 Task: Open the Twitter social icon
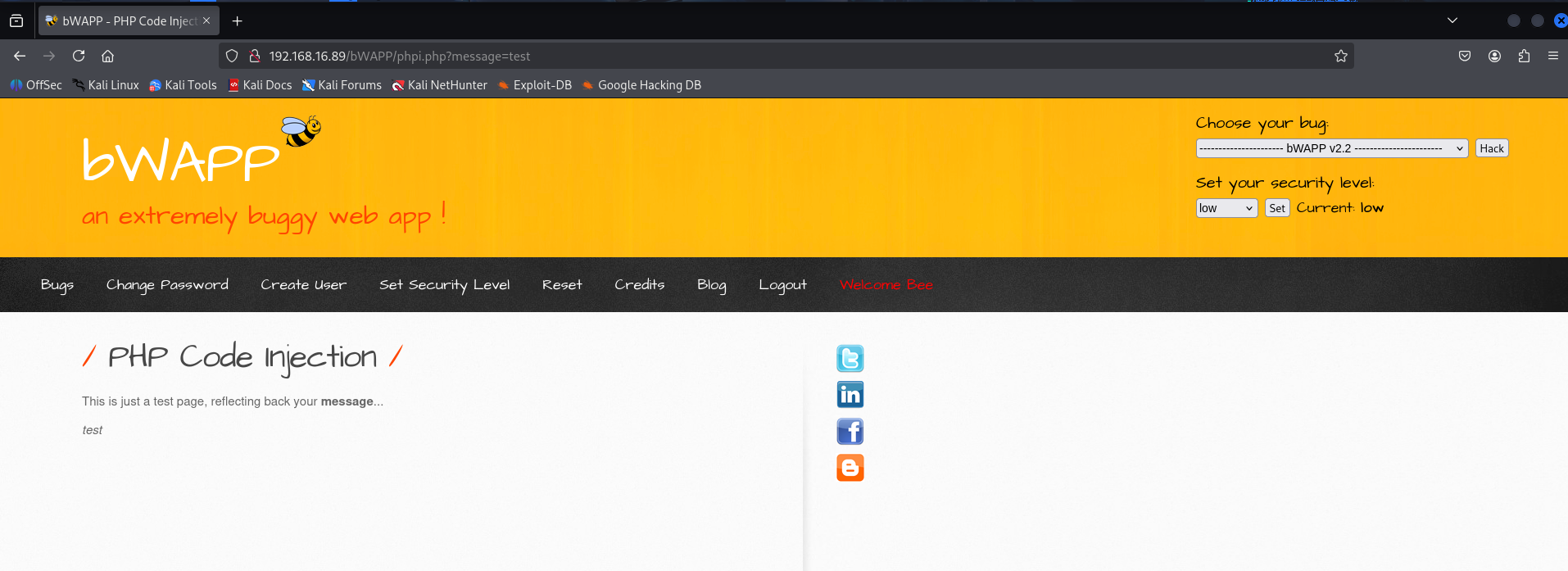(x=850, y=359)
